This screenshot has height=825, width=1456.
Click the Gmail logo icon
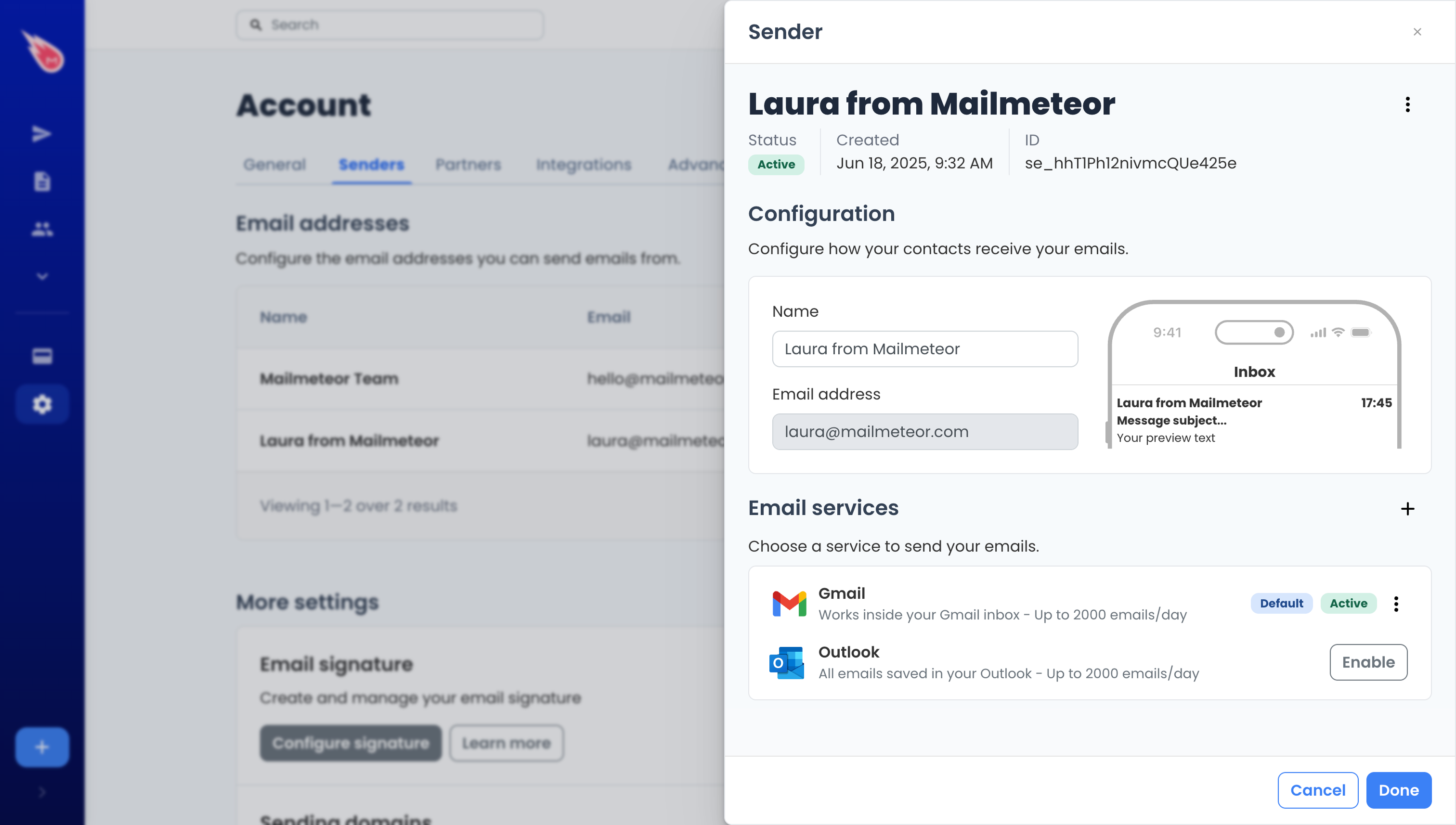pyautogui.click(x=789, y=604)
